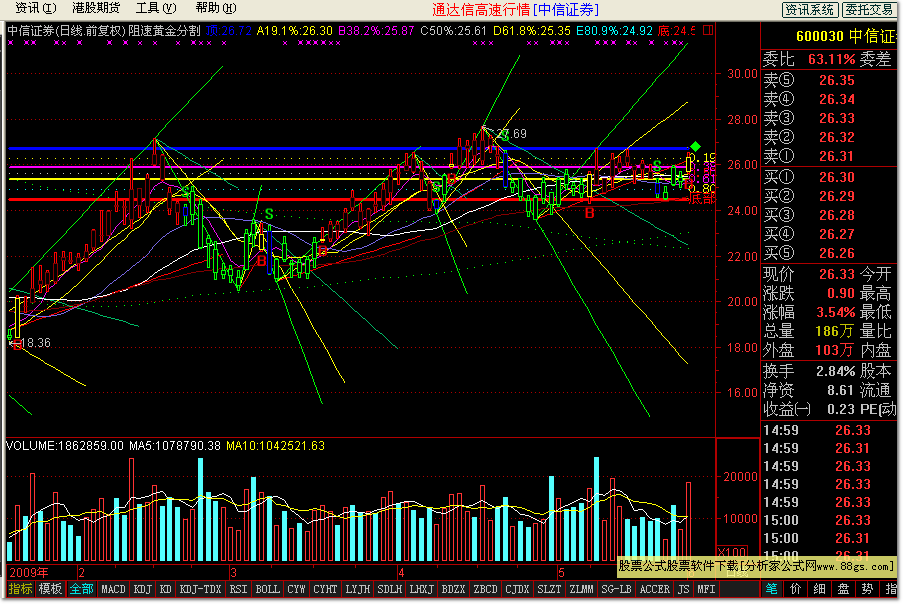The height and width of the screenshot is (604, 904).
Task: Click the MA10:1042521.63 label
Action: (276, 446)
